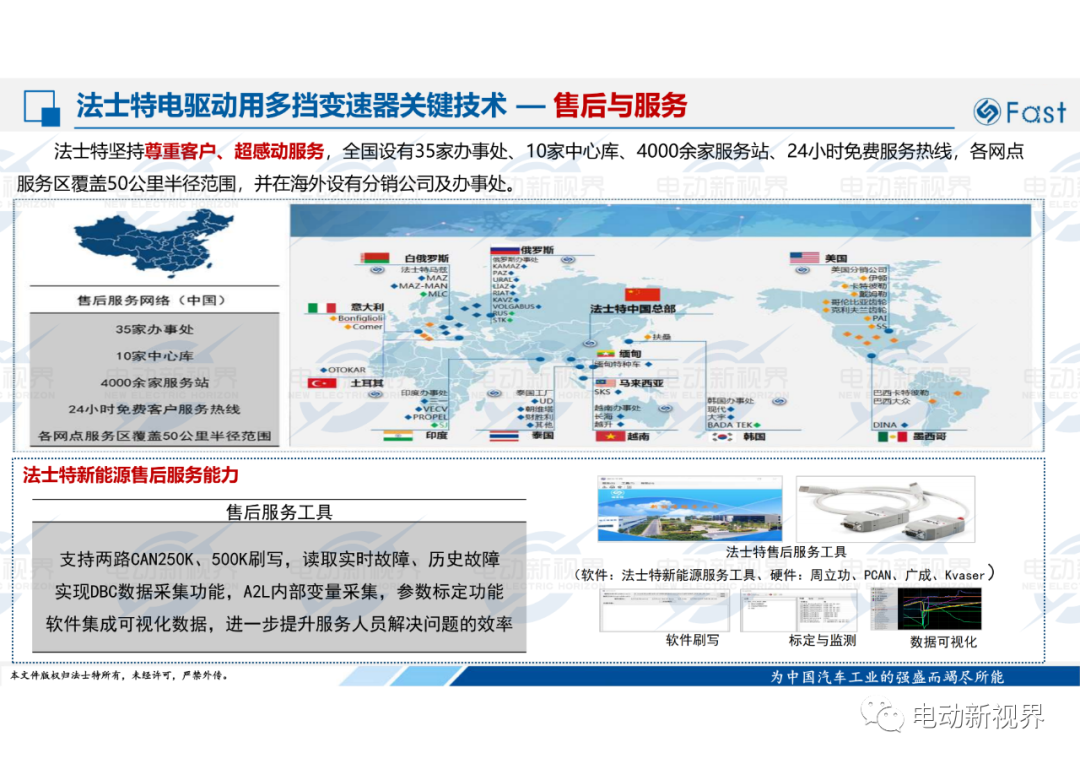Click the India flag next to 印度
Viewport: 1080px width, 764px height.
click(397, 436)
